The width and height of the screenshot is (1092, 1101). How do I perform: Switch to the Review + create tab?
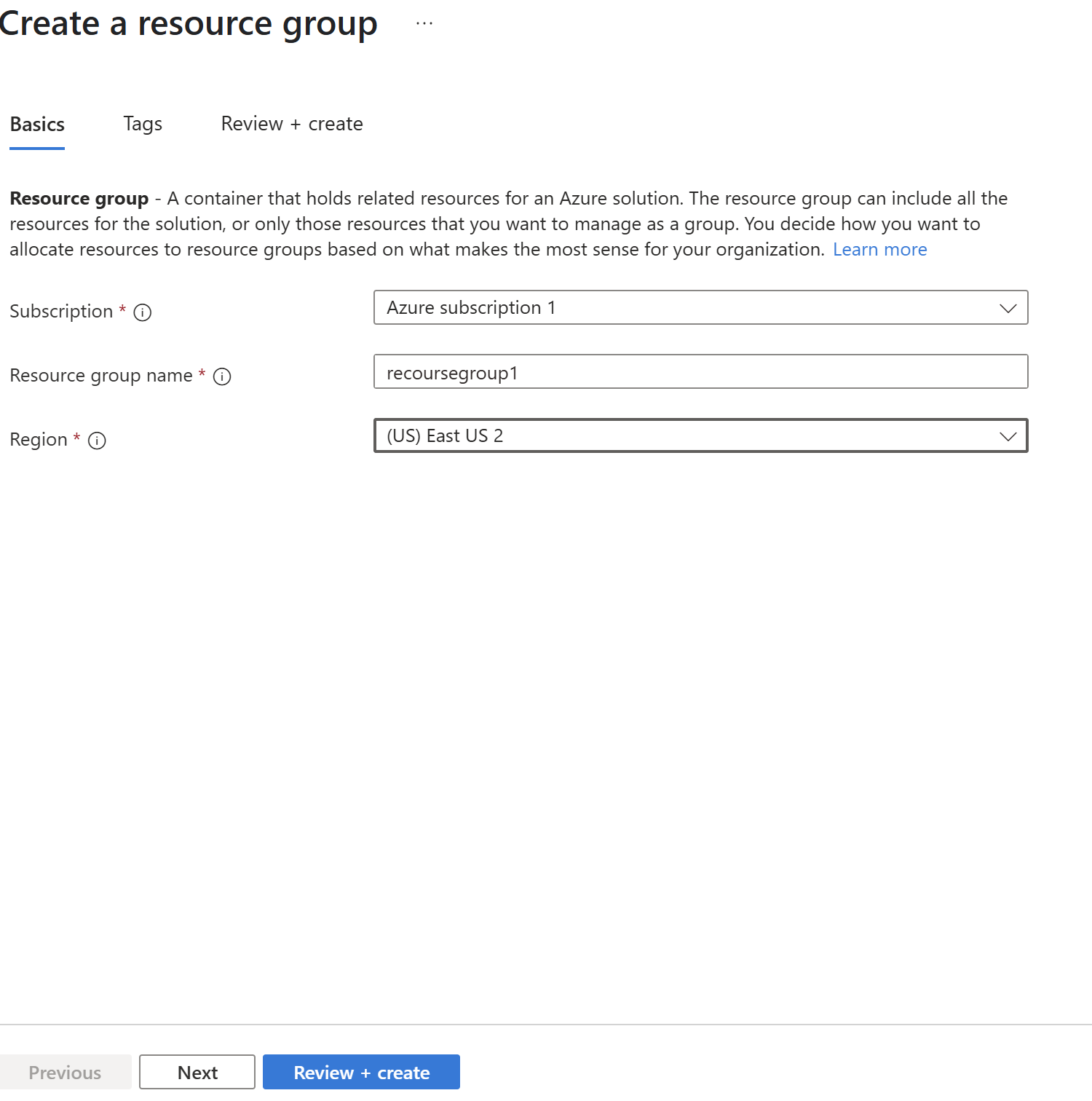click(291, 124)
